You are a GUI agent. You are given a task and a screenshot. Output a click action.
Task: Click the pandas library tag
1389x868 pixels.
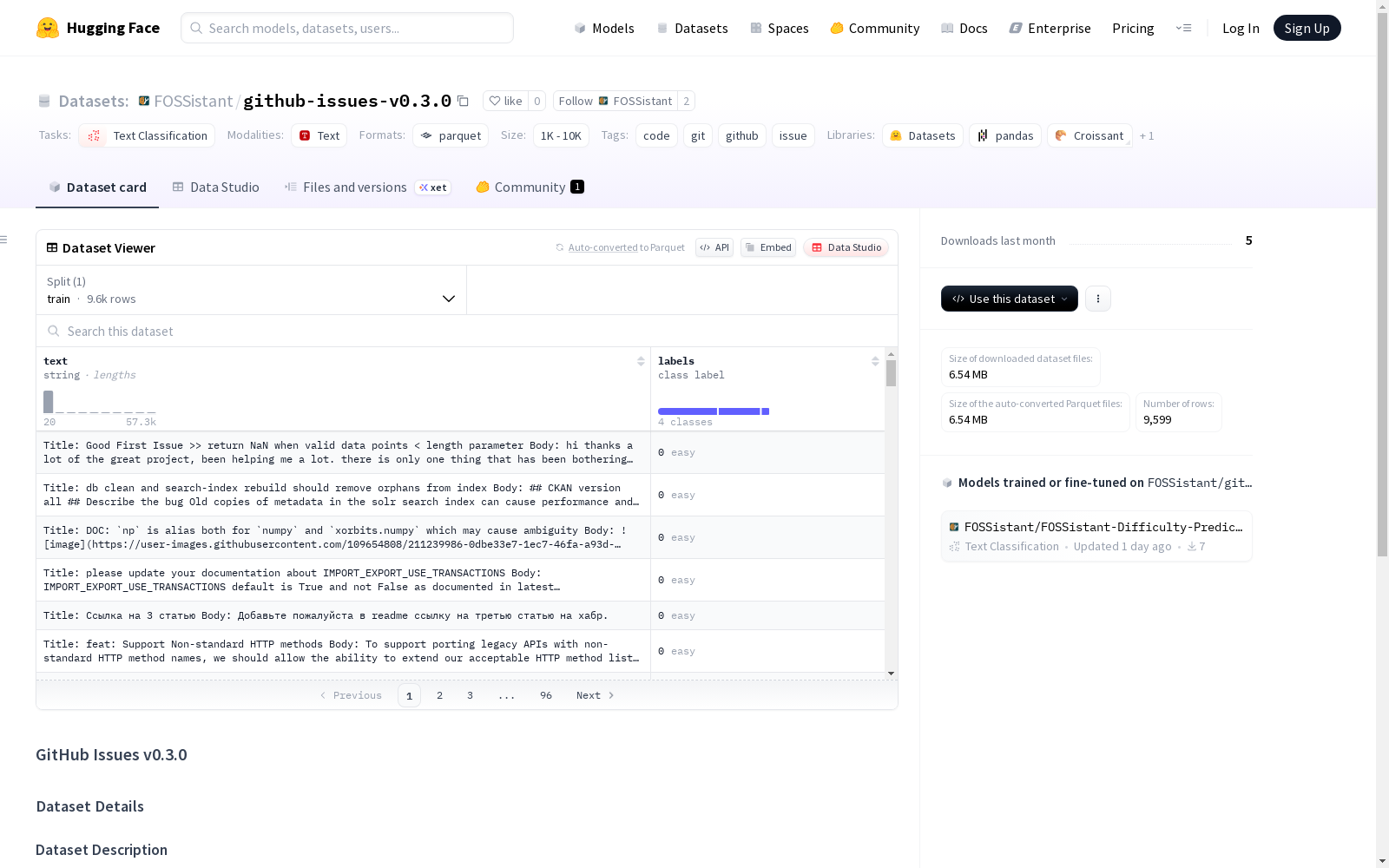point(1005,135)
